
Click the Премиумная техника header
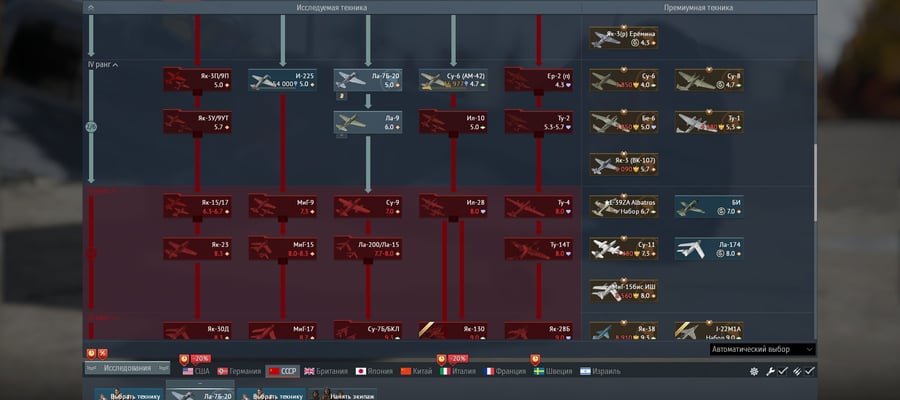click(x=698, y=7)
